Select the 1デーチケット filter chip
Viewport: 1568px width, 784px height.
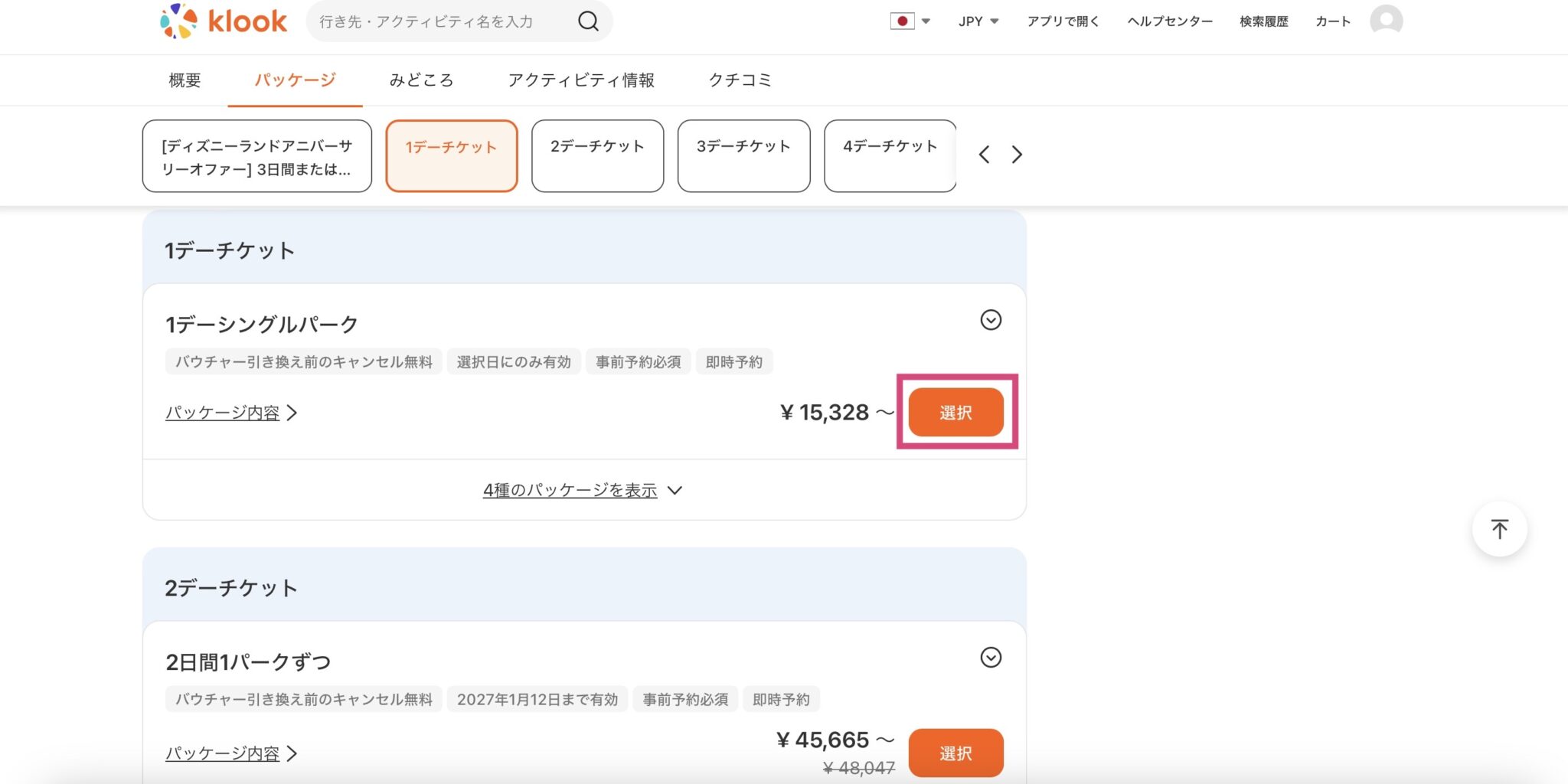[452, 155]
